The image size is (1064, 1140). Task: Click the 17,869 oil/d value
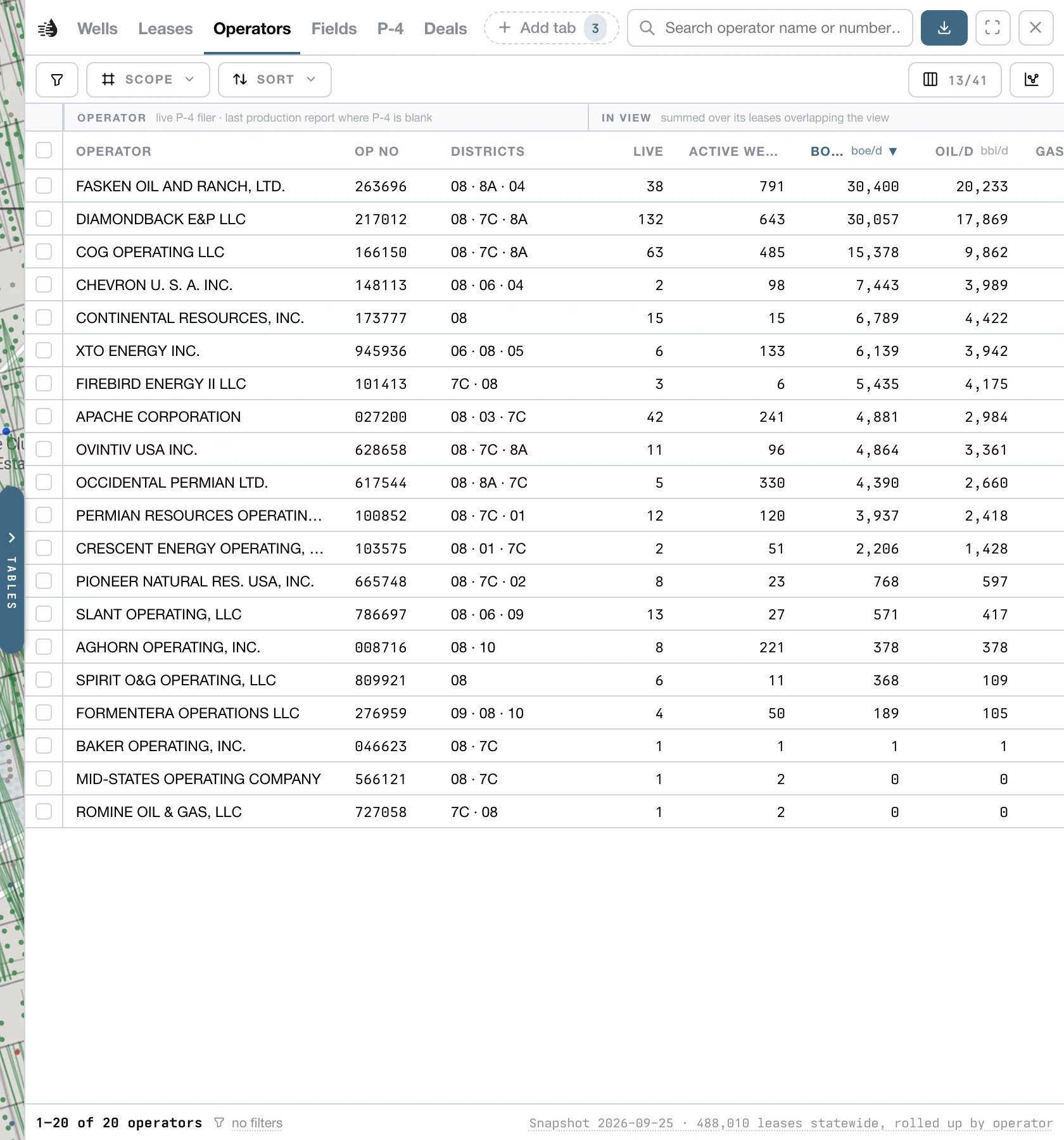(x=982, y=219)
